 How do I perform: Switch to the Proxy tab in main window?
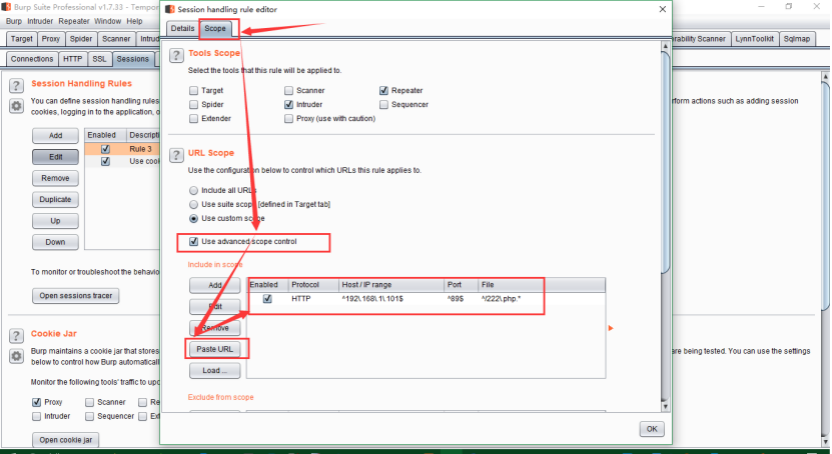pos(51,39)
